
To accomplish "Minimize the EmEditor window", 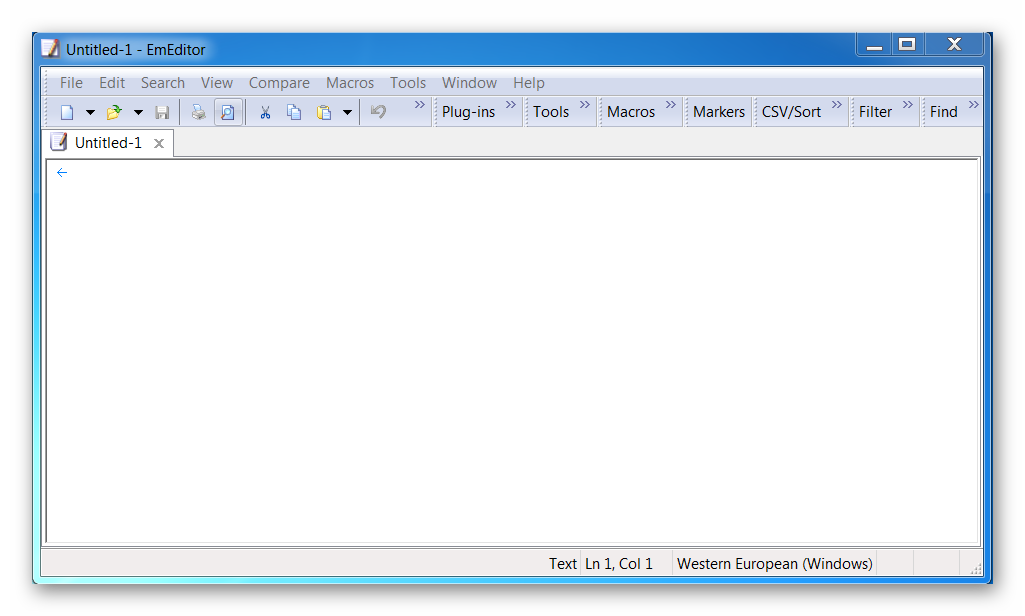I will (874, 45).
